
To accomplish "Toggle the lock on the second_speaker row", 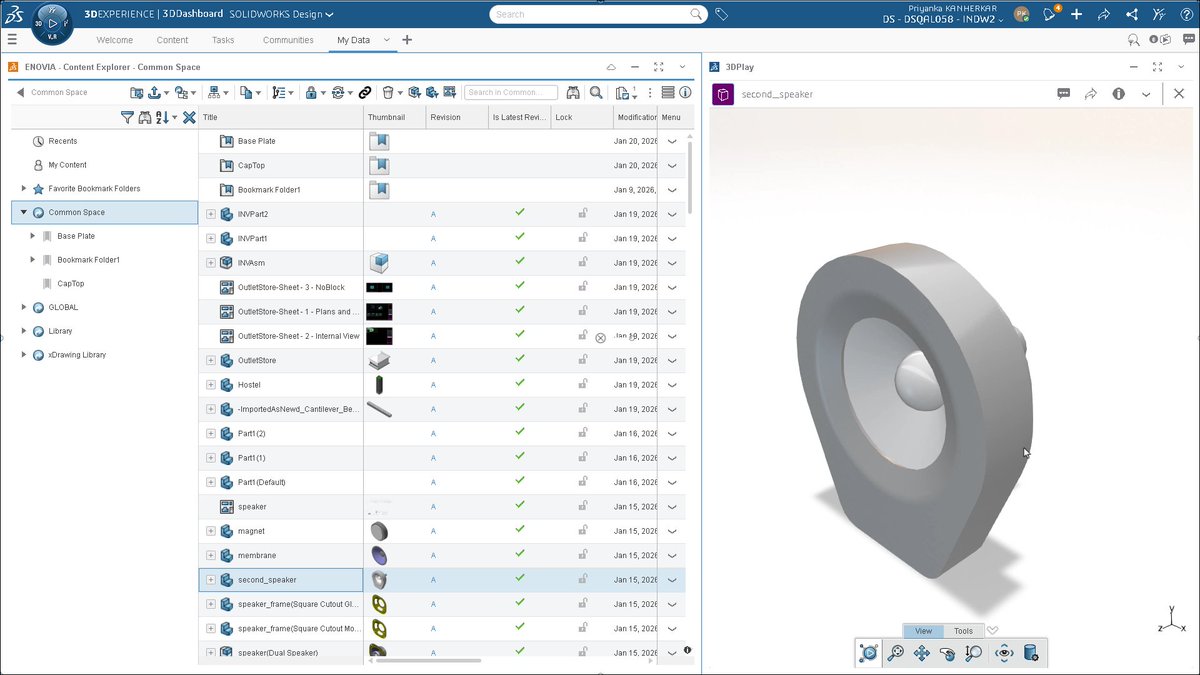I will point(583,579).
